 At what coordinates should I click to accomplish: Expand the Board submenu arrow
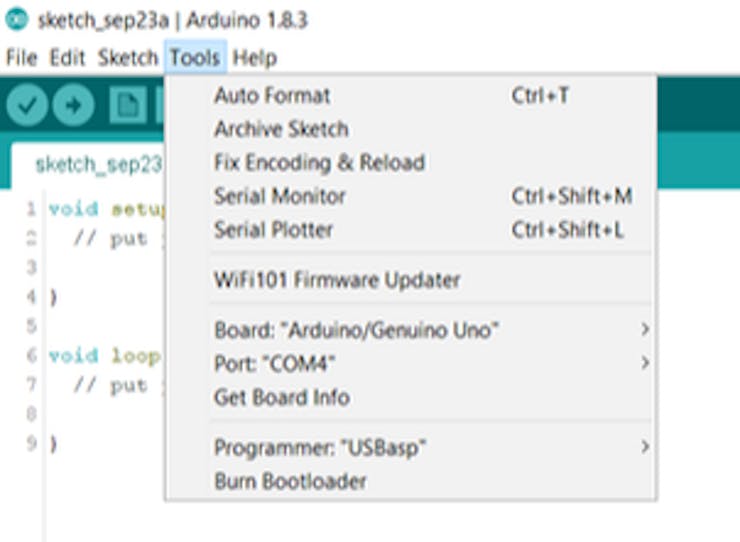pyautogui.click(x=645, y=329)
